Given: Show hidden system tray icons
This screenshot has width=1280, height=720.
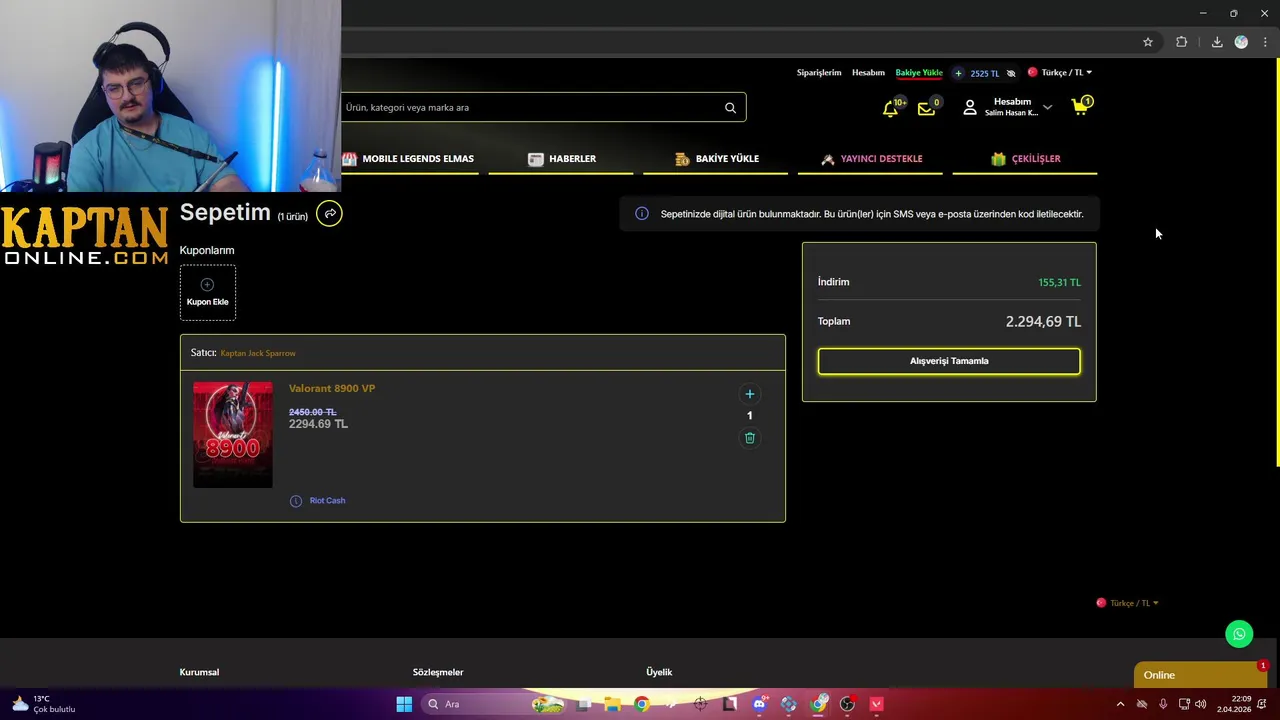Looking at the screenshot, I should pyautogui.click(x=1120, y=704).
